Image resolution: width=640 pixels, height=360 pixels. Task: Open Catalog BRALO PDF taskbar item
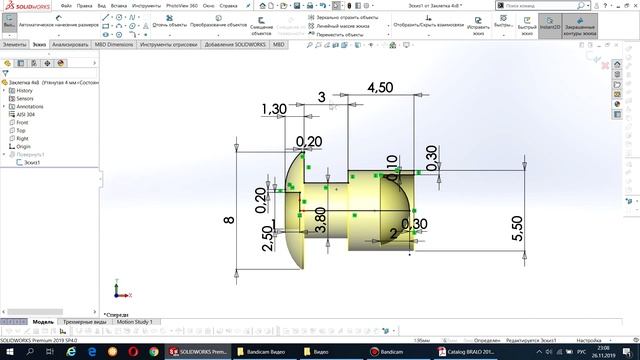(465, 352)
